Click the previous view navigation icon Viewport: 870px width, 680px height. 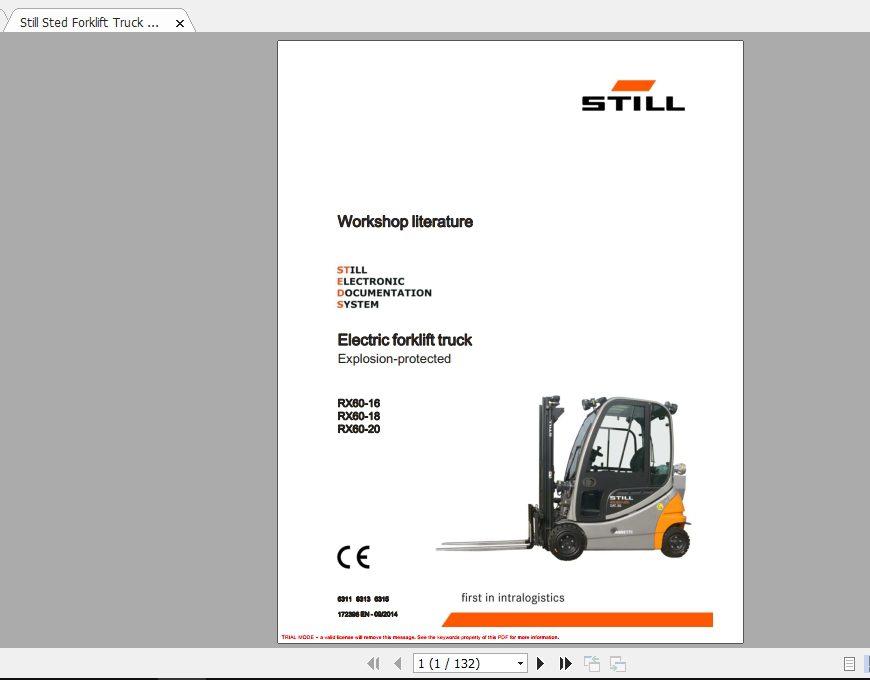[591, 663]
